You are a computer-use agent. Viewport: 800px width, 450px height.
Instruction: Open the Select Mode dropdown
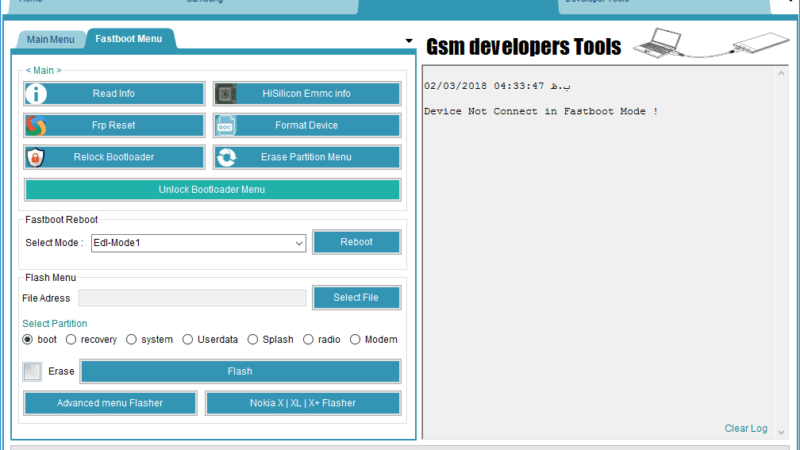tap(198, 243)
